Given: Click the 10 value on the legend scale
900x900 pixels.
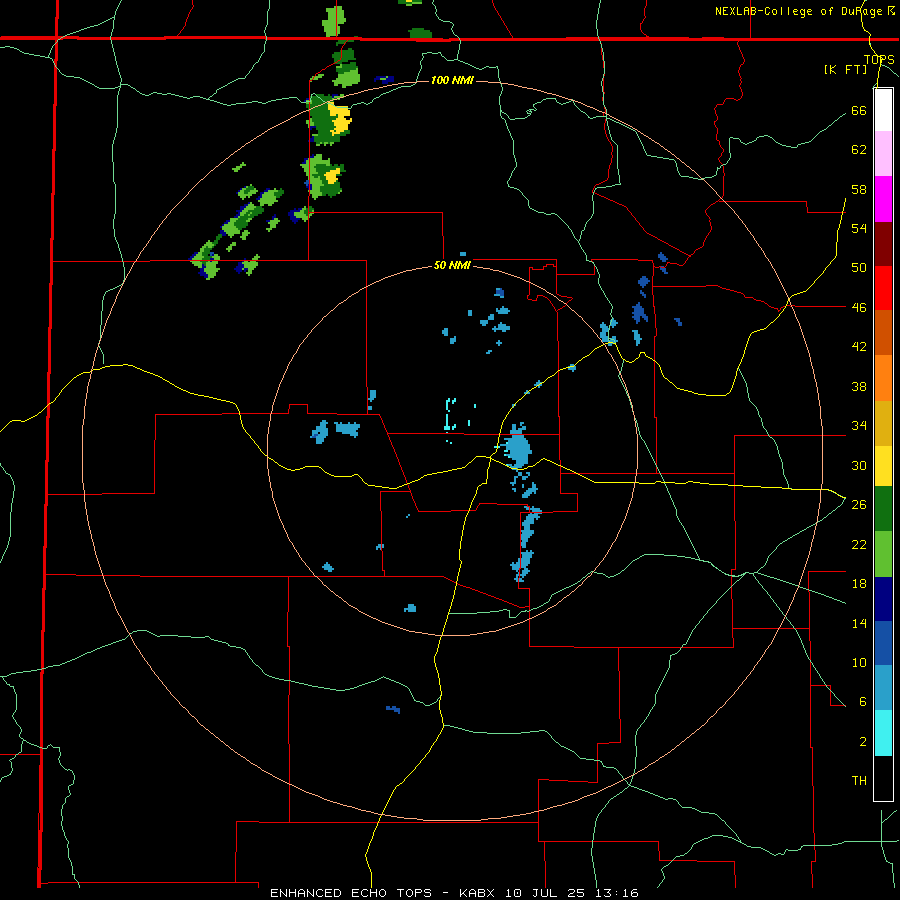Looking at the screenshot, I should click(x=859, y=662).
